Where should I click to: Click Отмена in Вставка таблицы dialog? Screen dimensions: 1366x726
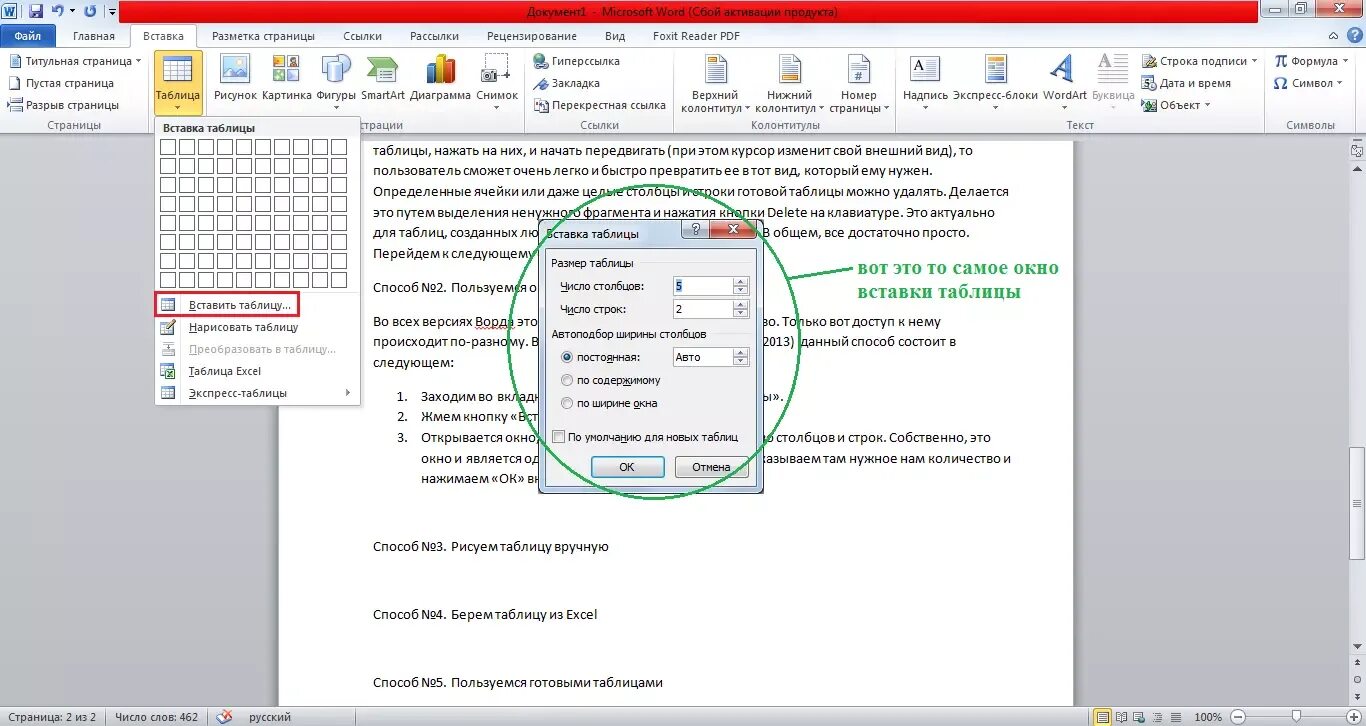pos(712,467)
